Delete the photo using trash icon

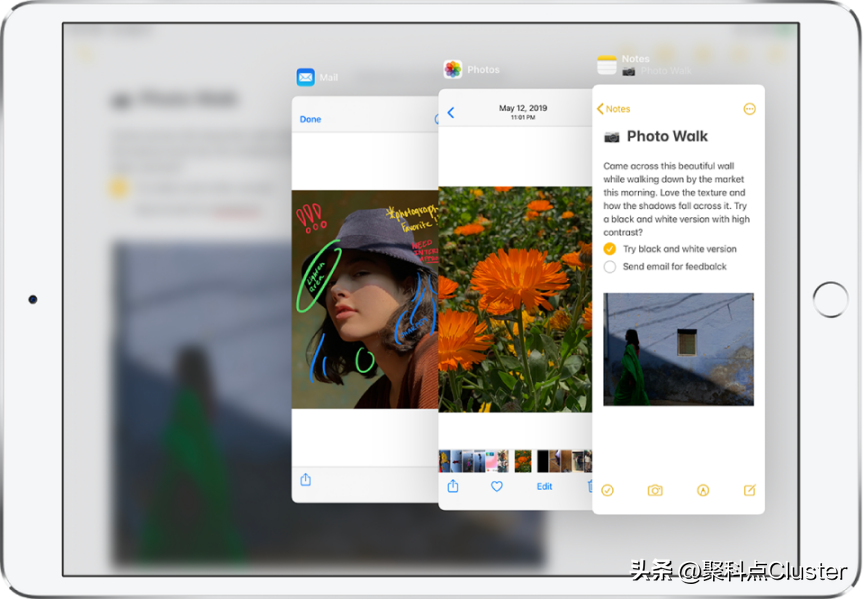pyautogui.click(x=590, y=487)
